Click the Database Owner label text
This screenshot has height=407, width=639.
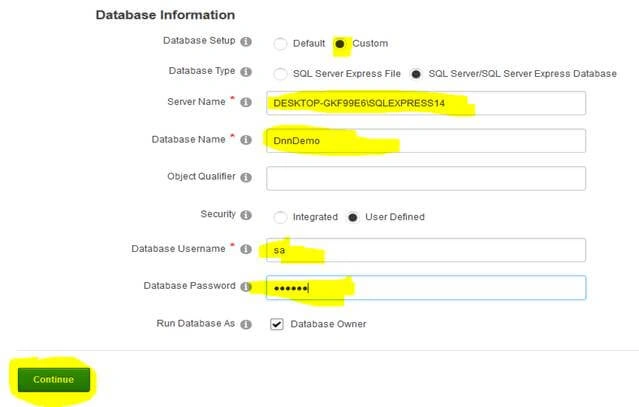pyautogui.click(x=328, y=324)
